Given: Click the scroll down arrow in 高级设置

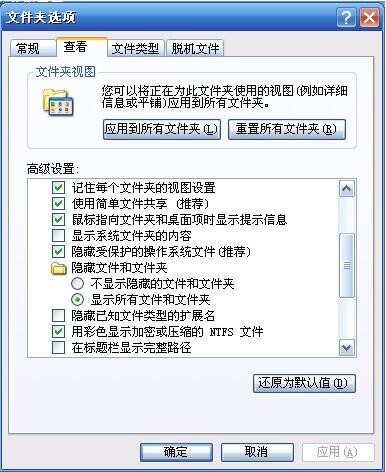Looking at the screenshot, I should tap(347, 348).
